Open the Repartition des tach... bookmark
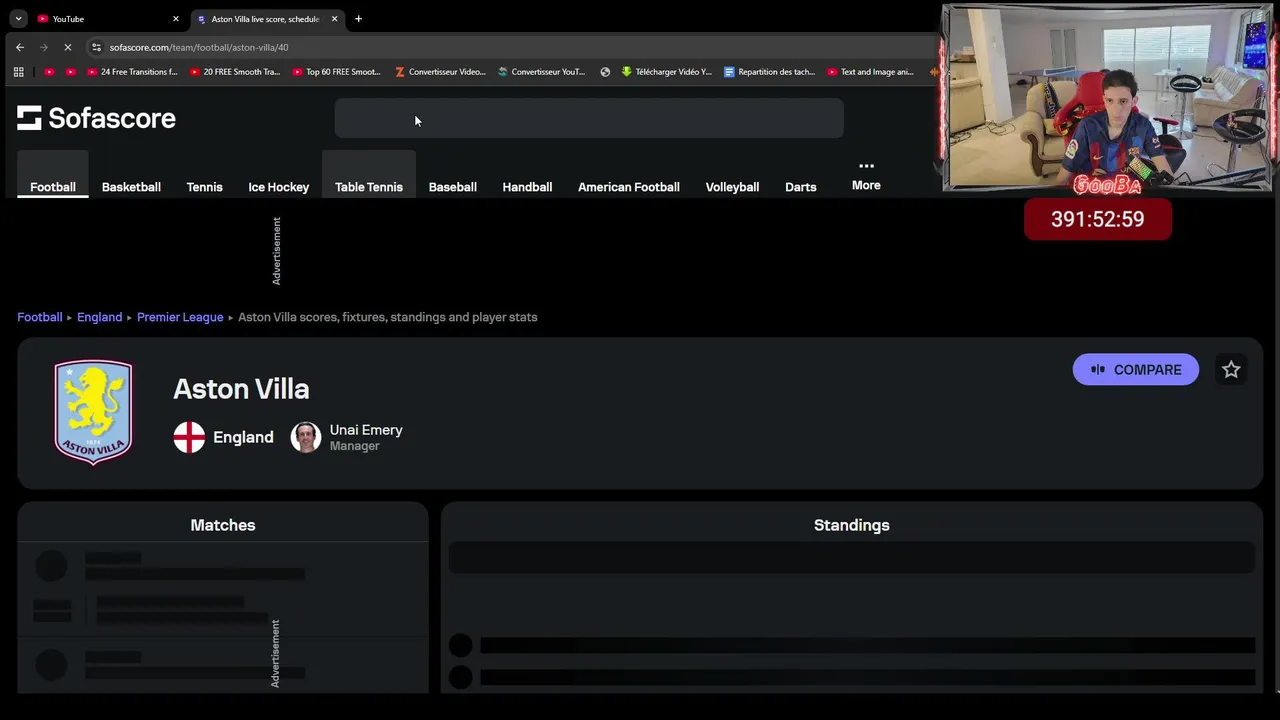Viewport: 1280px width, 720px height. [x=769, y=72]
